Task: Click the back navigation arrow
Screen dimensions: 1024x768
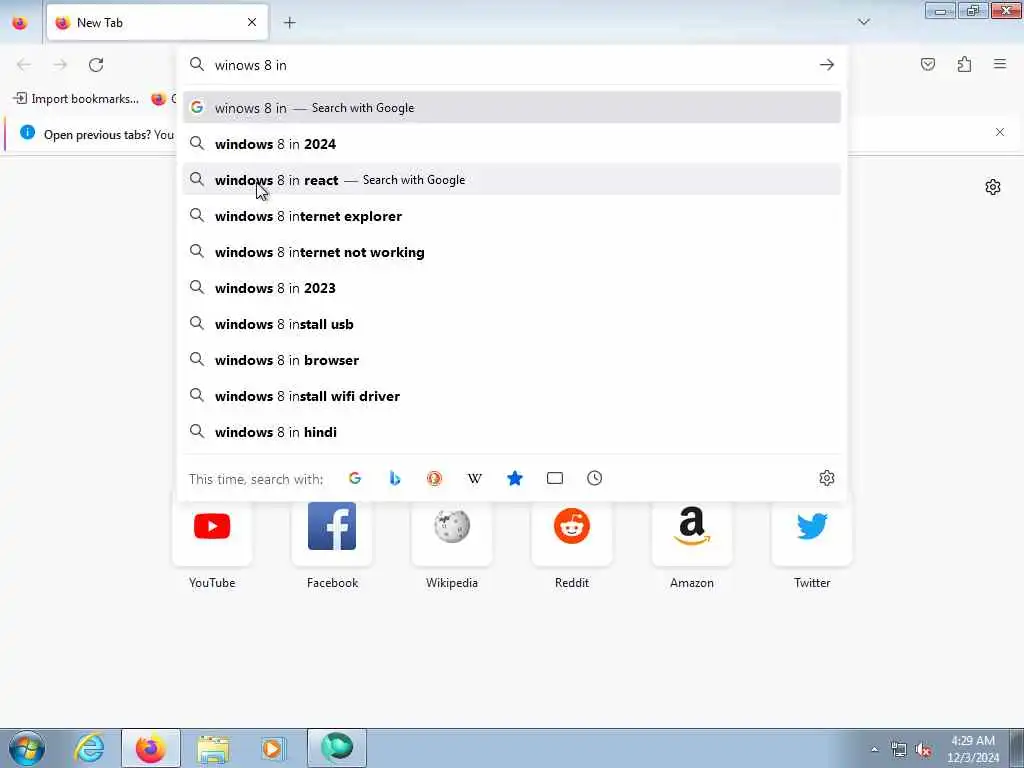Action: 24,65
